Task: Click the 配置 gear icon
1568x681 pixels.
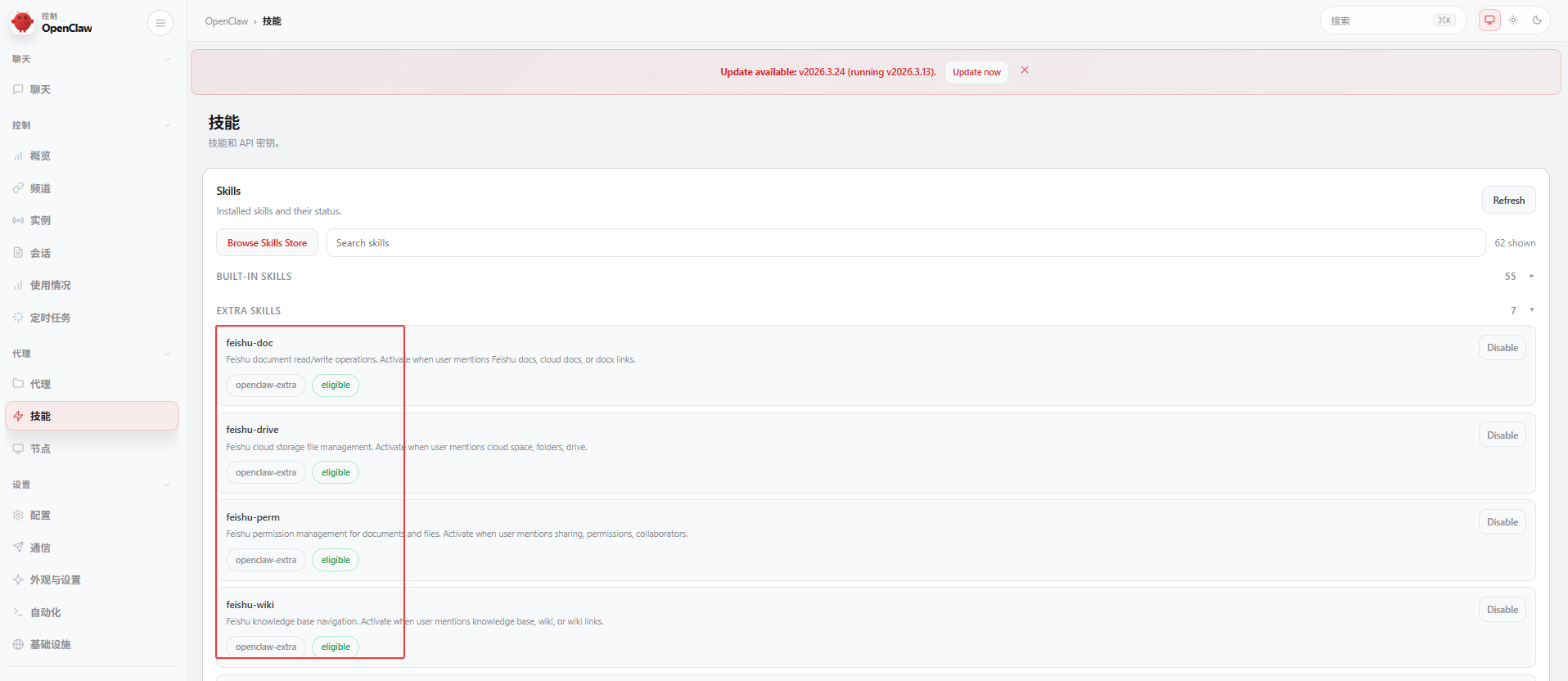Action: tap(18, 515)
